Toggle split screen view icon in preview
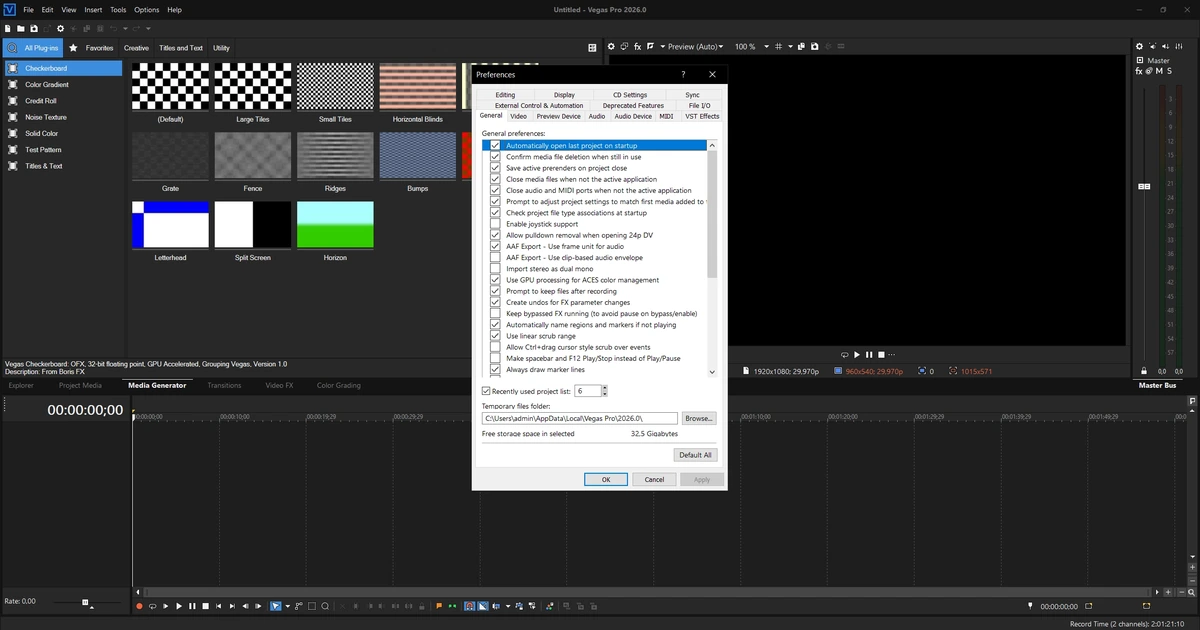Image resolution: width=1200 pixels, height=630 pixels. click(x=650, y=46)
